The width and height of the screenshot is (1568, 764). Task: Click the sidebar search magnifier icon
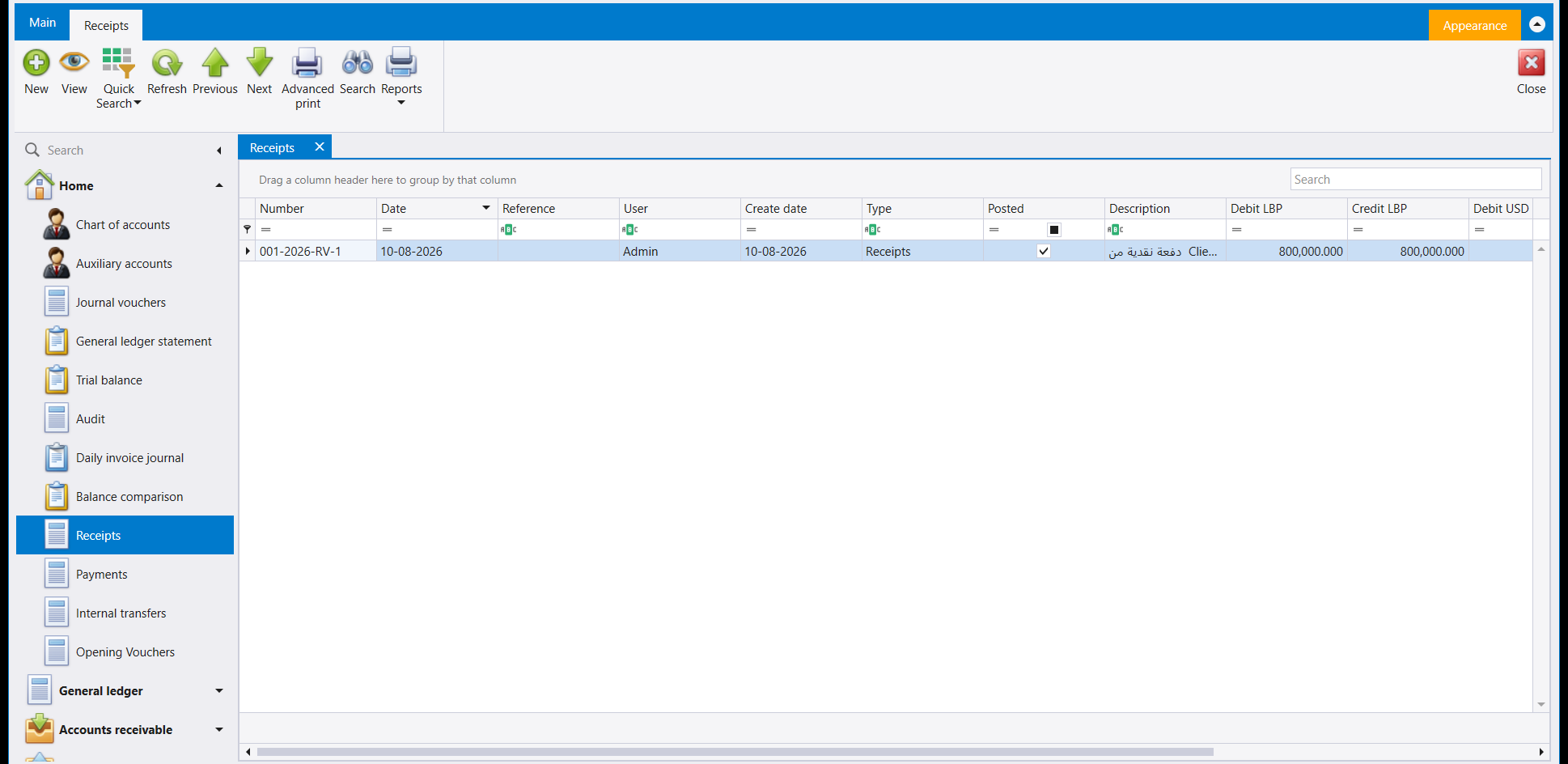tap(32, 150)
